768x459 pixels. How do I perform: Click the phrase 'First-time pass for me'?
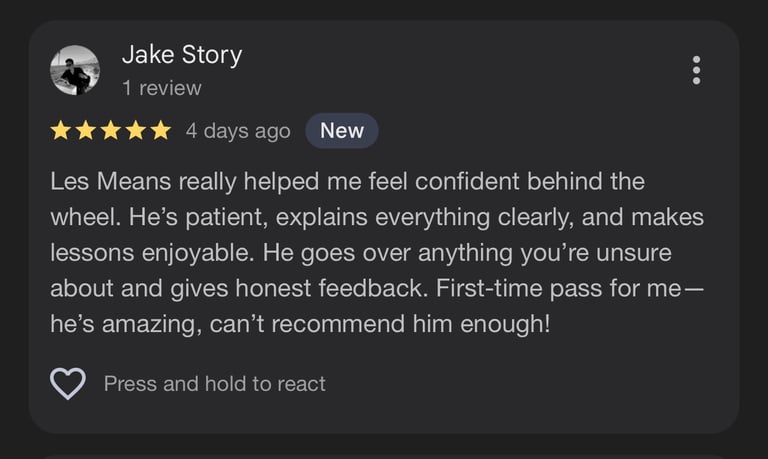click(x=558, y=288)
